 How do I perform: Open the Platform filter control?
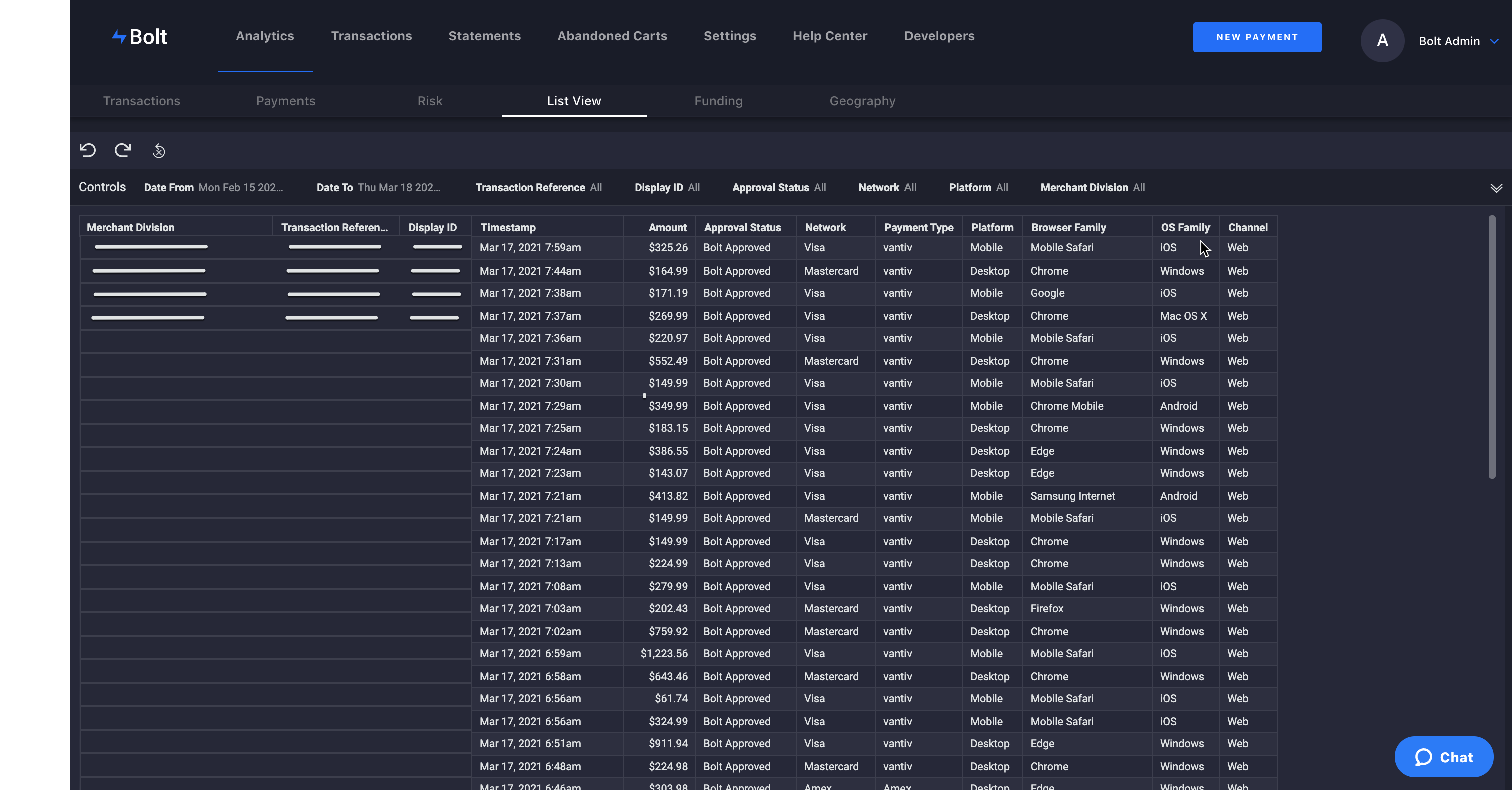click(978, 187)
